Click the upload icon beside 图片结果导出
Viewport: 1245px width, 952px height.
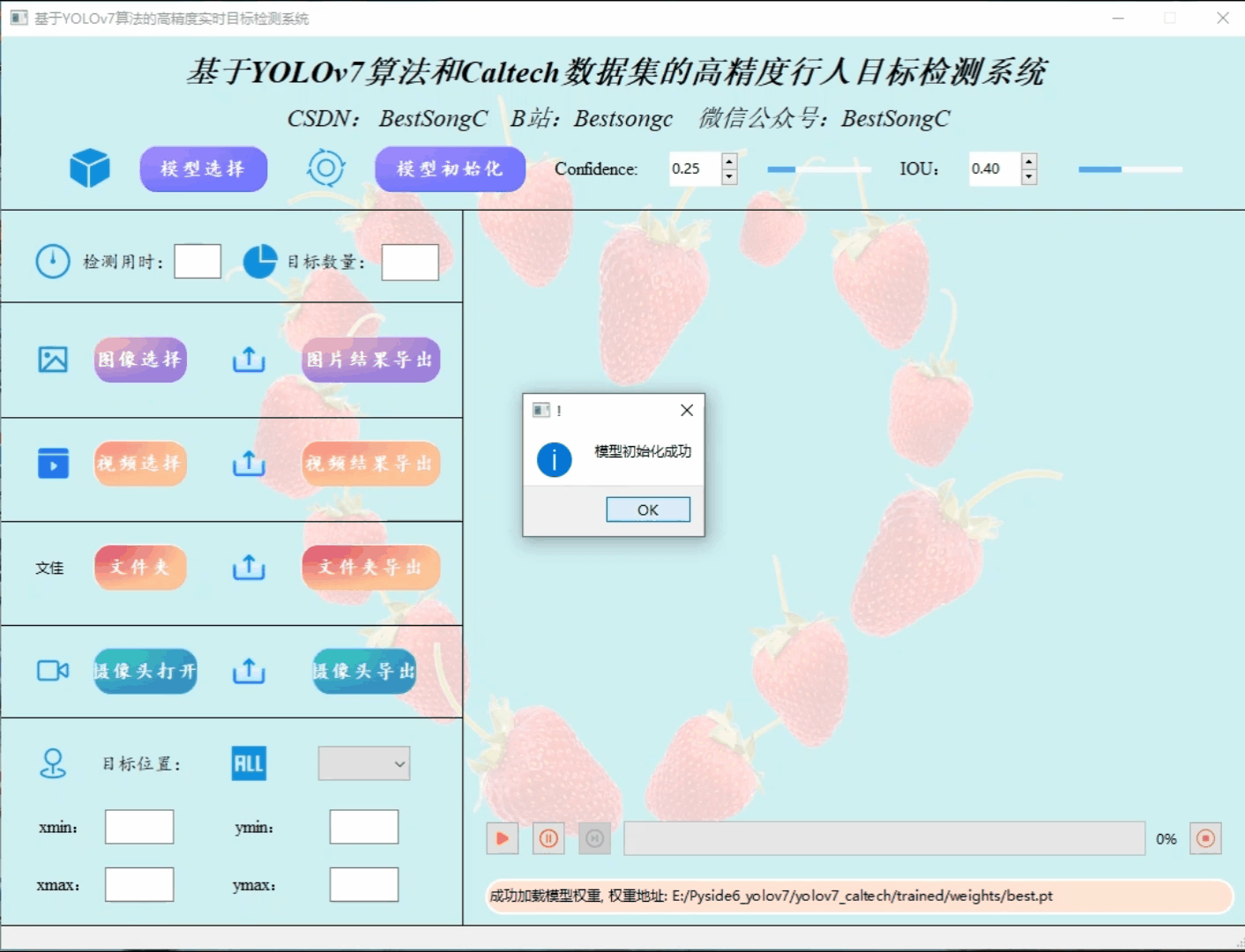point(249,360)
